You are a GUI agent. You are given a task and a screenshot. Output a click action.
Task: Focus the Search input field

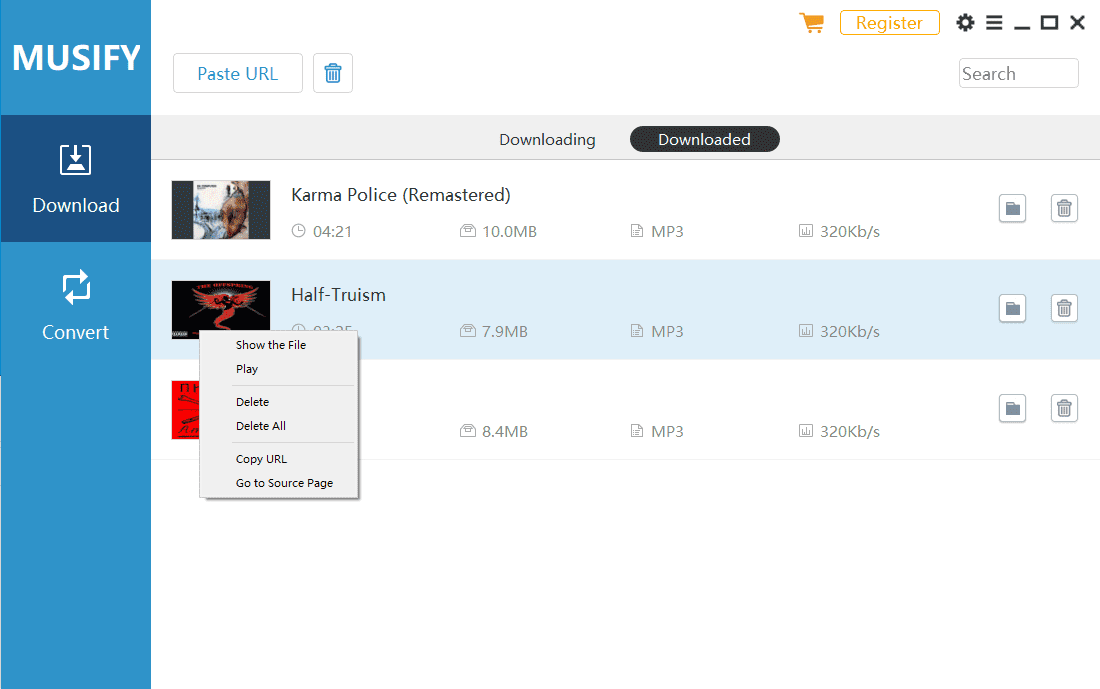(1019, 73)
